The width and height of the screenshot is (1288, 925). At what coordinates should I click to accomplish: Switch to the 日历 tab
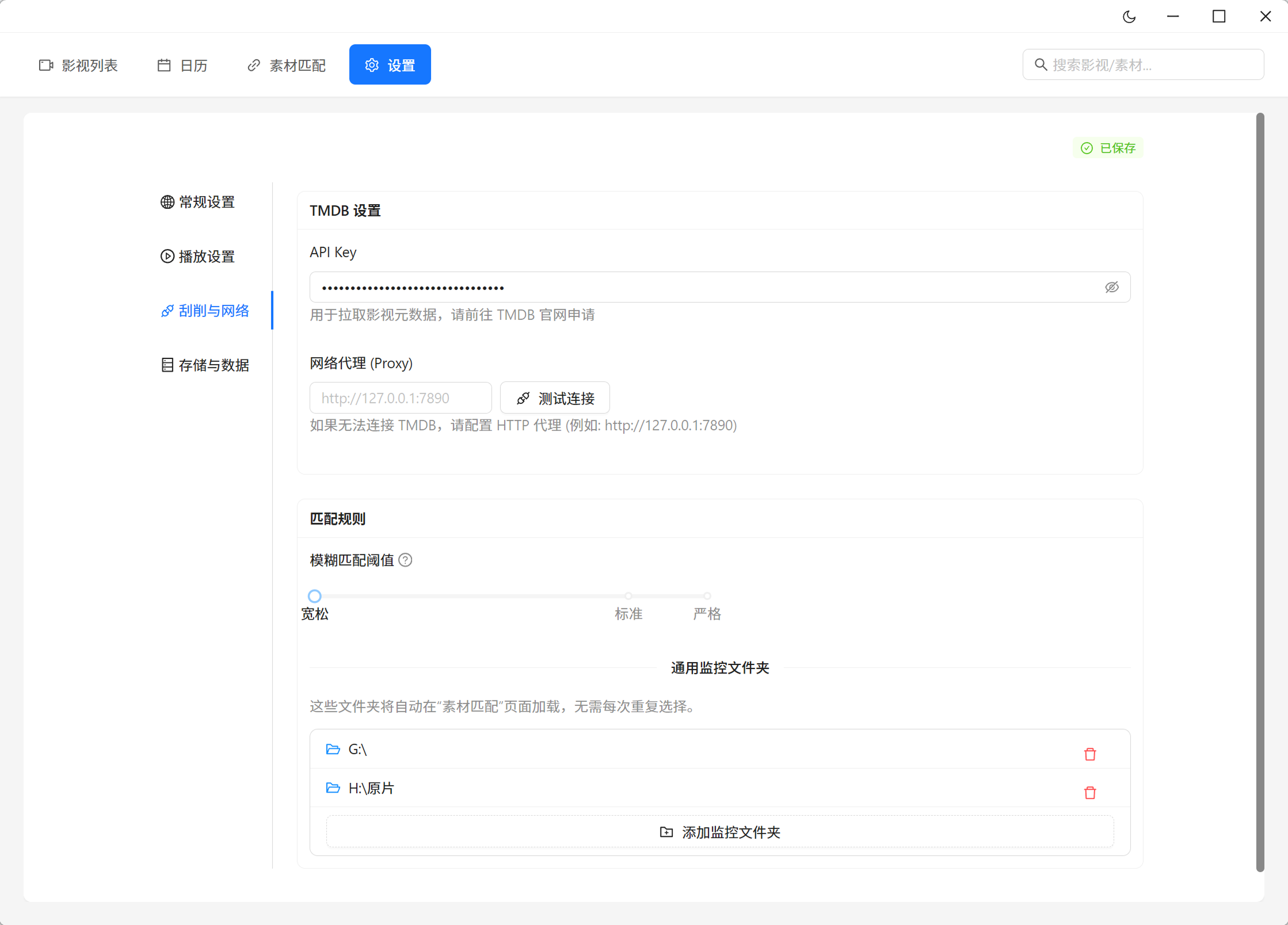click(182, 65)
